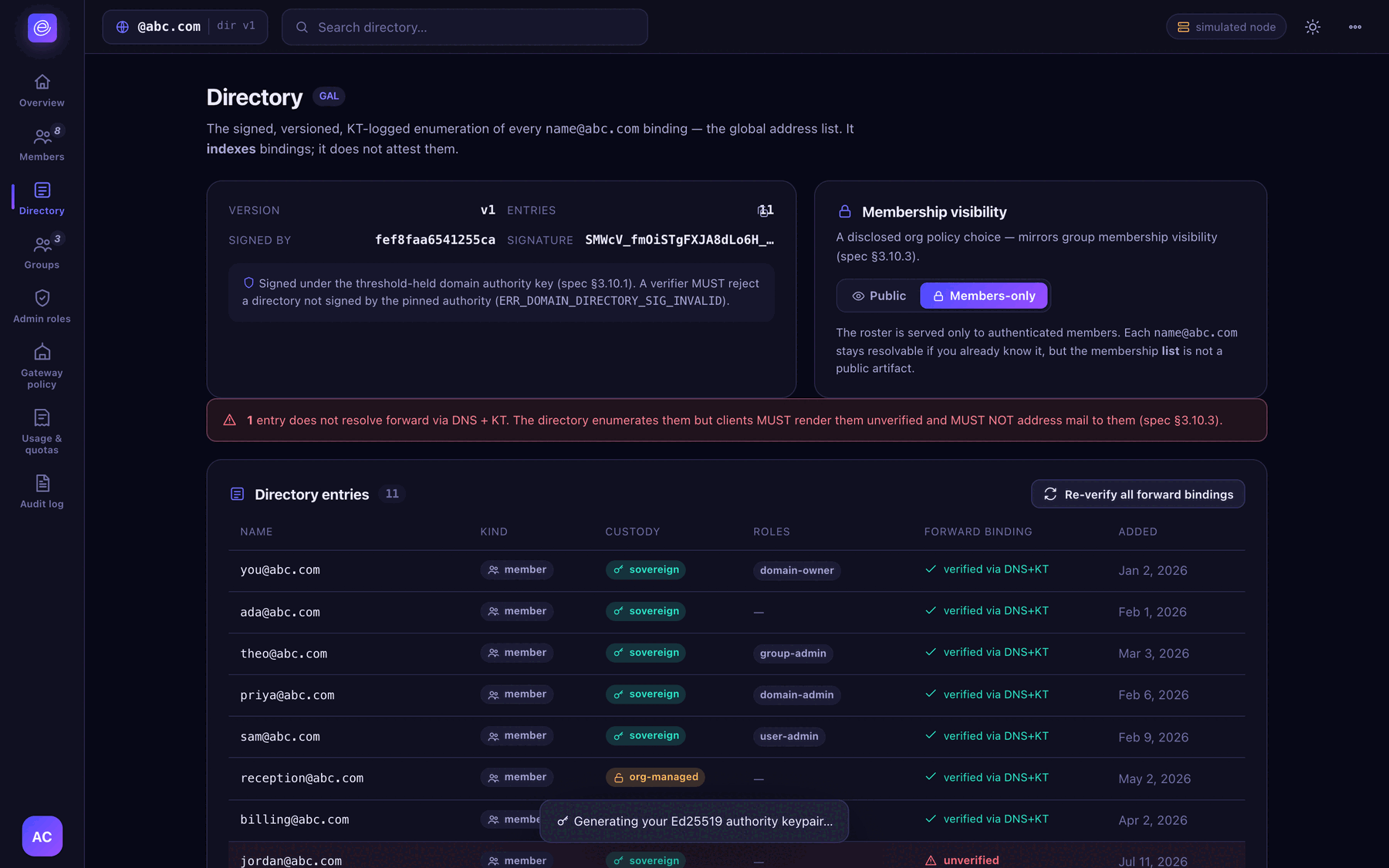Click the signed-by key fef8faa6541255ca
Image resolution: width=1389 pixels, height=868 pixels.
click(x=435, y=240)
